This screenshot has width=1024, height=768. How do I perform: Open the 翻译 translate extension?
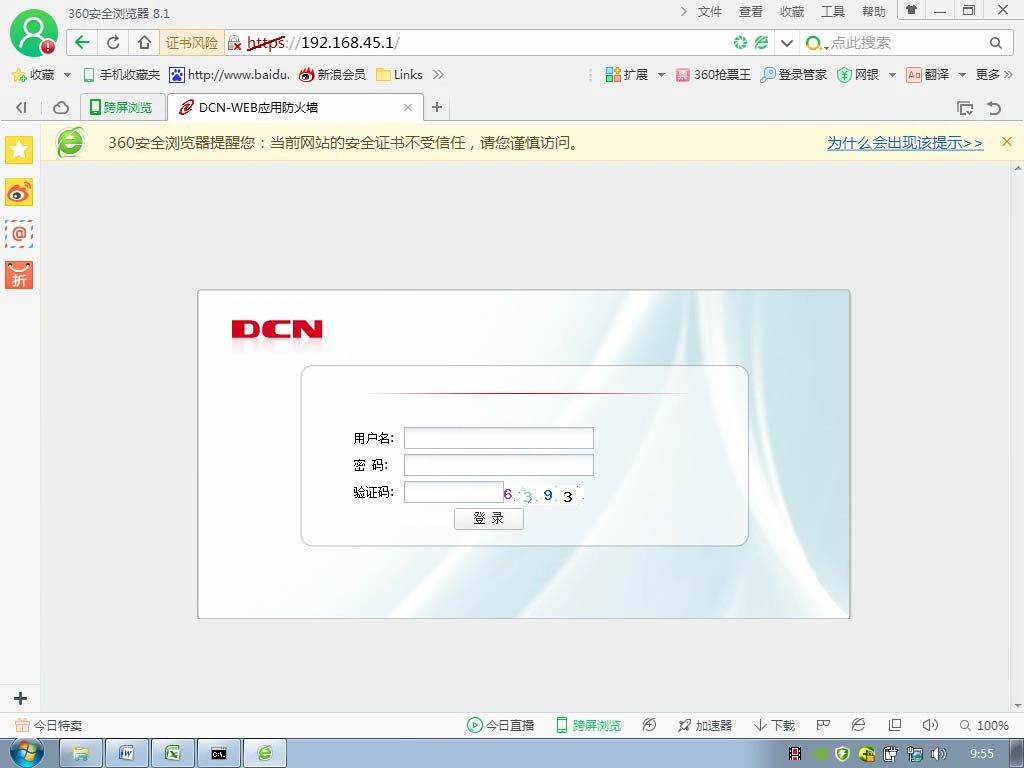click(x=927, y=75)
